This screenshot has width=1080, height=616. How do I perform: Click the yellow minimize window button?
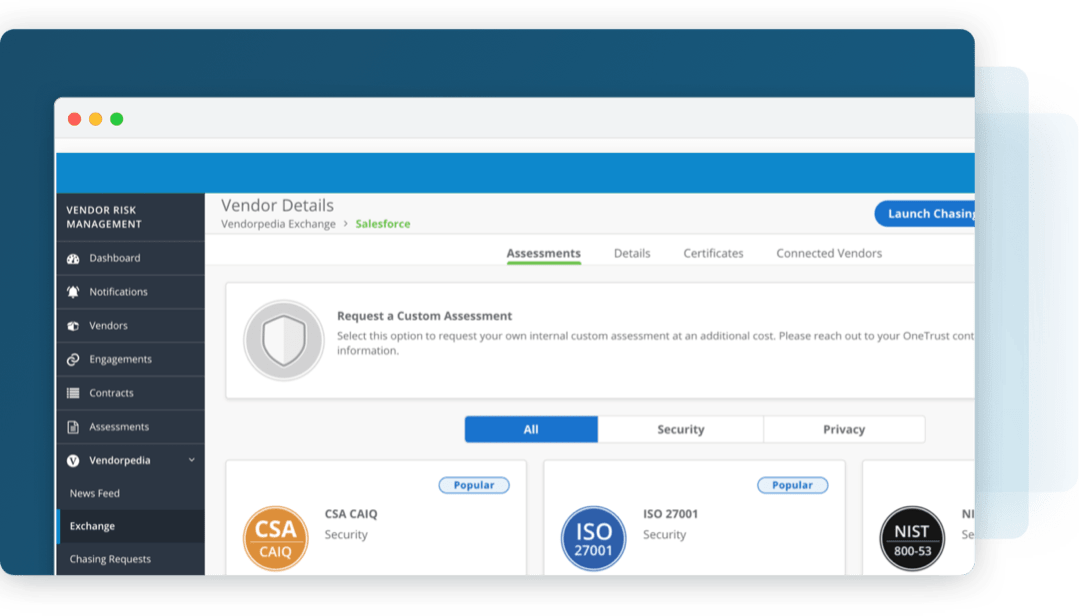point(96,119)
